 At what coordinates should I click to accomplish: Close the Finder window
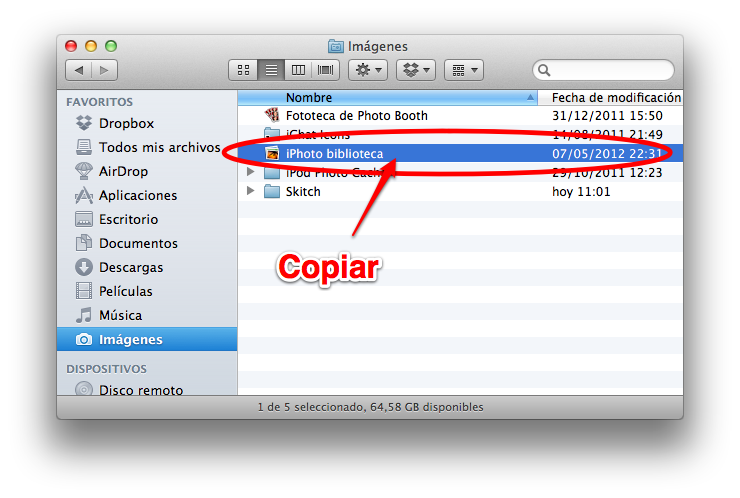[x=71, y=46]
